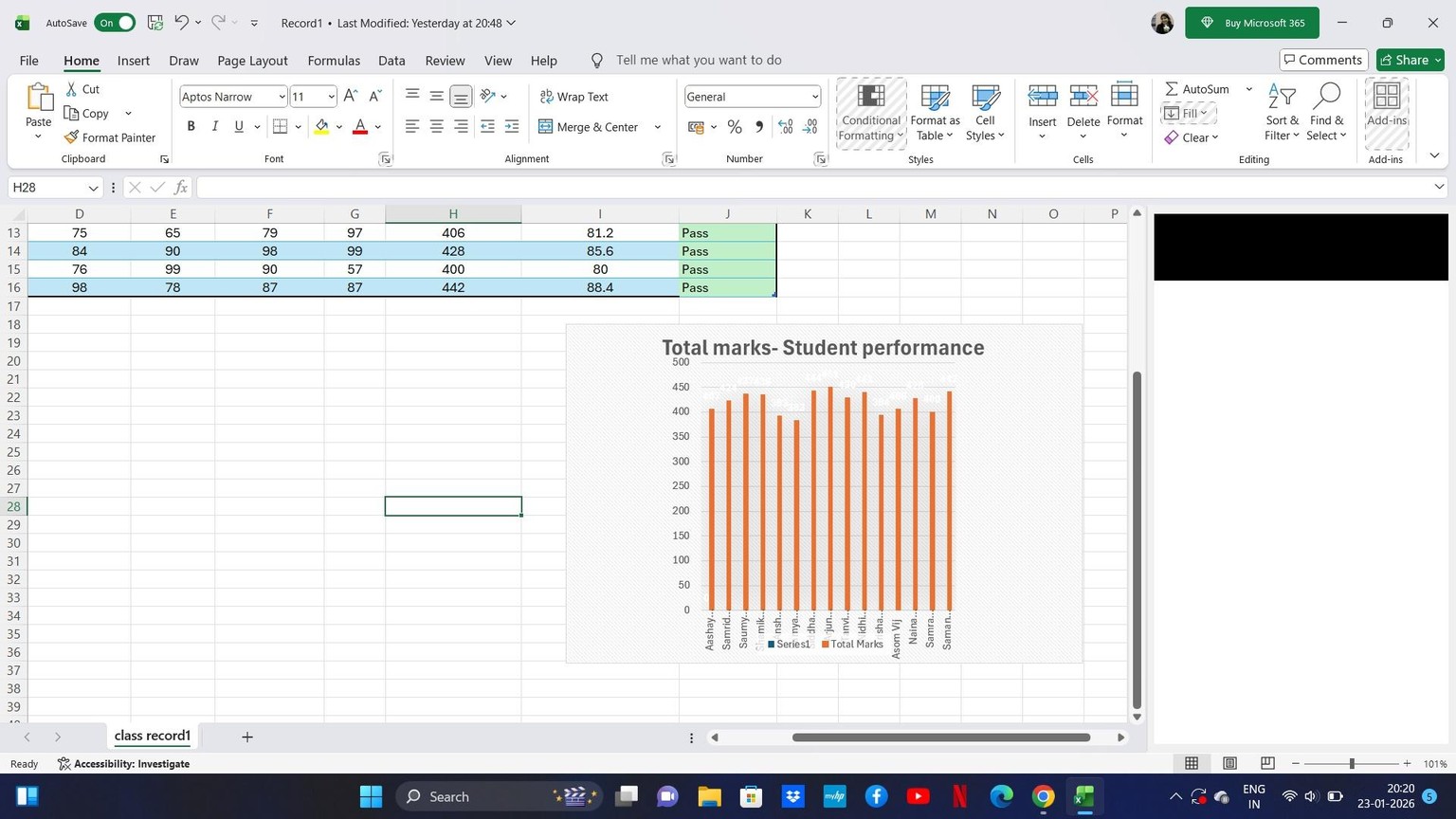Switch to the Formulas tab

(x=334, y=61)
